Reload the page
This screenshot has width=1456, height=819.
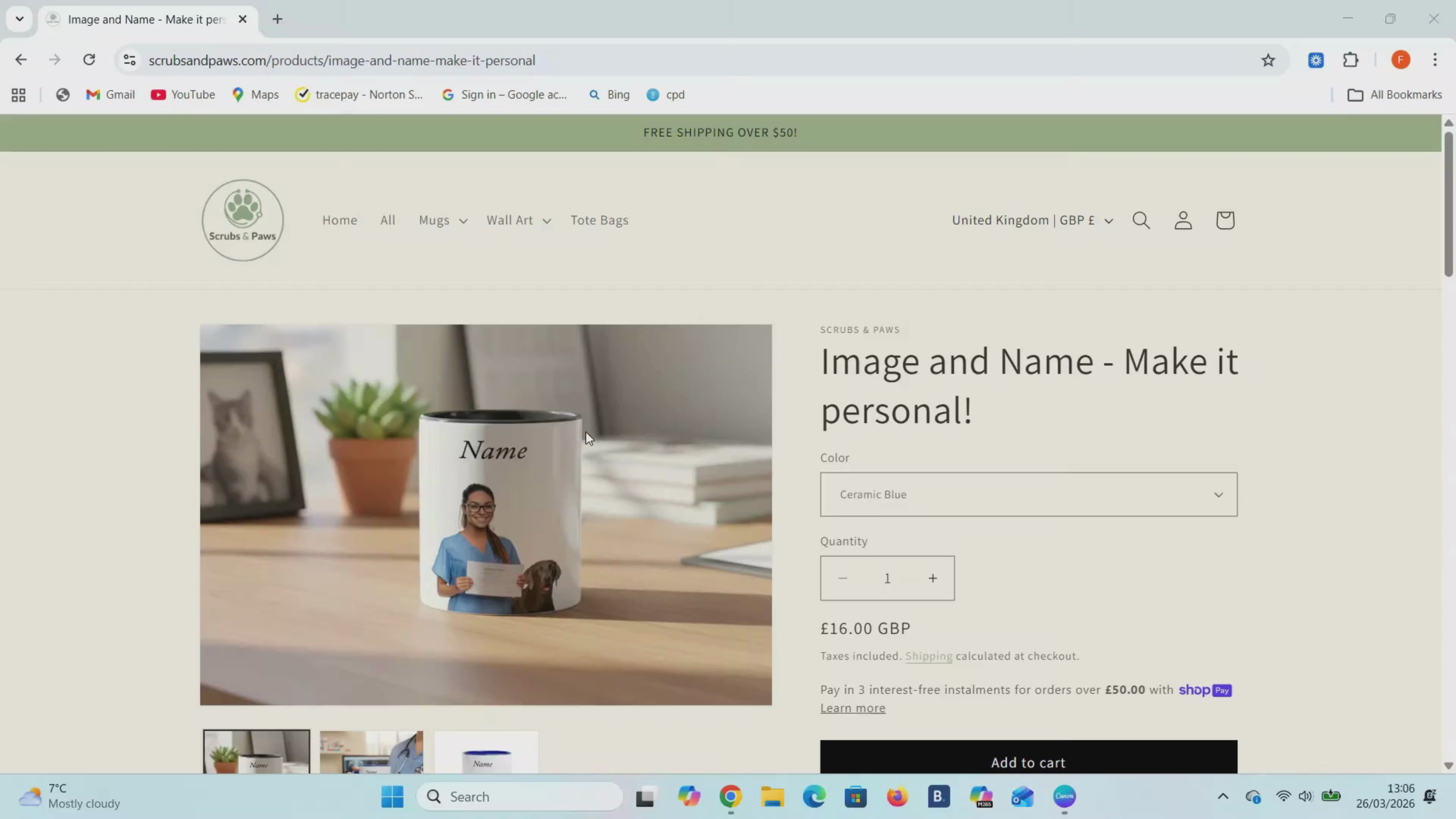pyautogui.click(x=89, y=60)
